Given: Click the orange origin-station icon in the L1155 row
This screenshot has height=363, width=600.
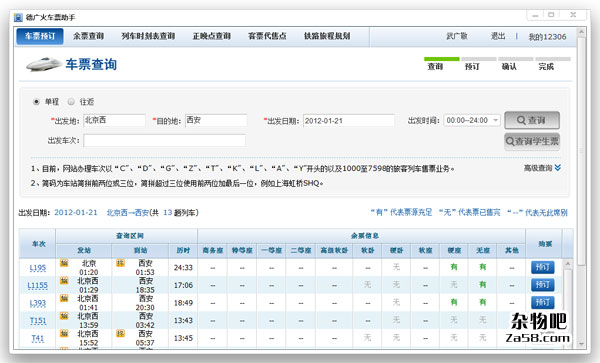Looking at the screenshot, I should [64, 281].
